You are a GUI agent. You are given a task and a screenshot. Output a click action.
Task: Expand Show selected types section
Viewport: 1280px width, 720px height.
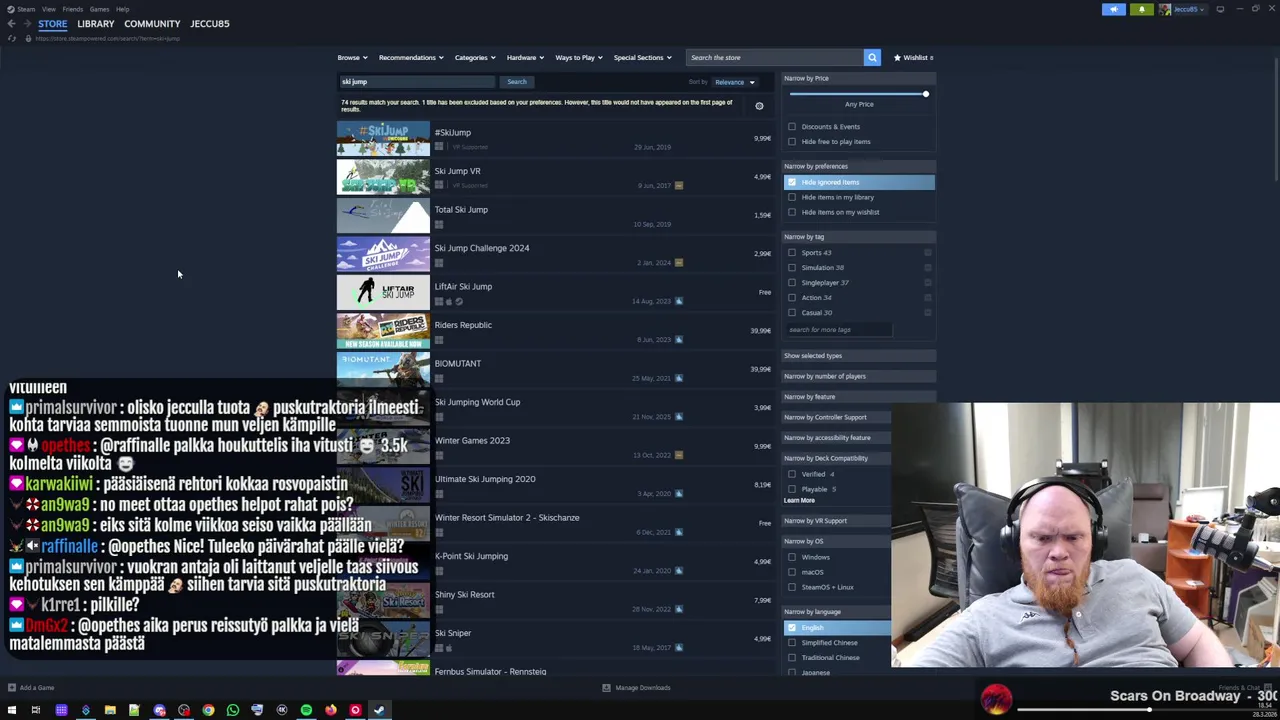[x=859, y=355]
